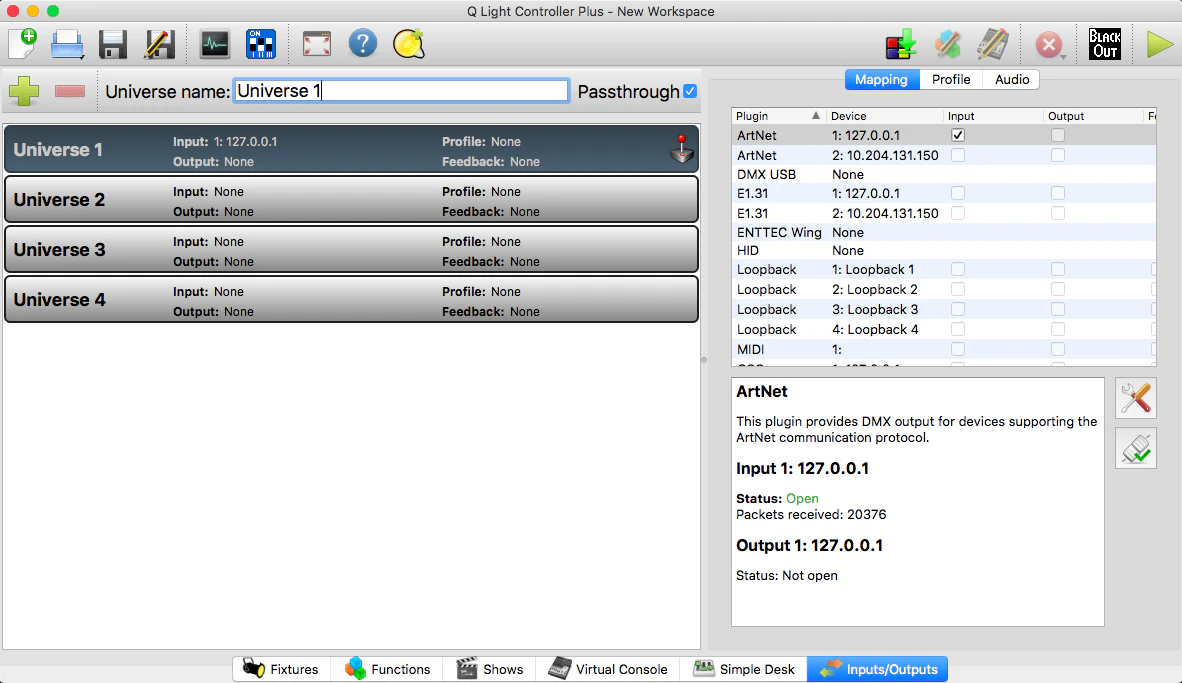Click the New Workspace icon
Screen dimensions: 1182x683
pos(23,44)
